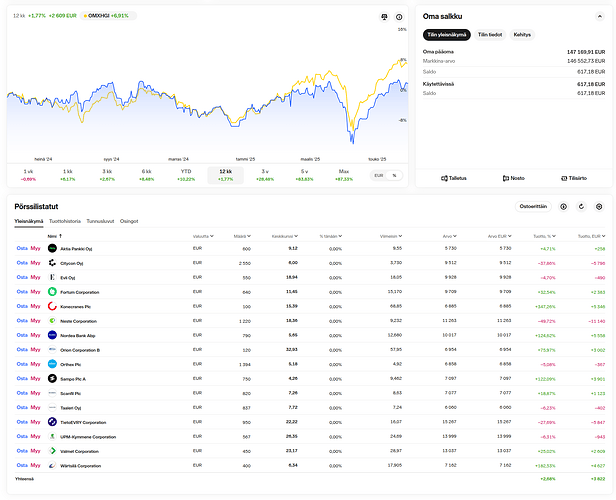Image resolution: width=616 pixels, height=500 pixels.
Task: Click Osta for Kone Oyj
Action: [22, 278]
